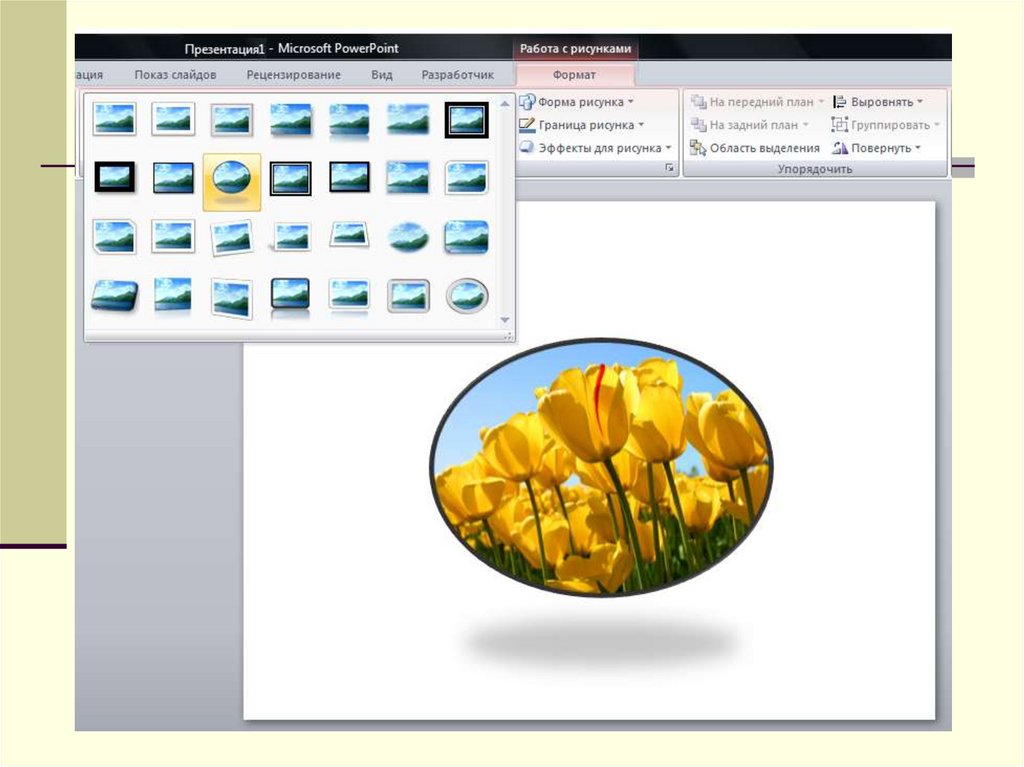This screenshot has height=767, width=1024.
Task: Go to the Показ слайдов tab
Action: [x=175, y=75]
